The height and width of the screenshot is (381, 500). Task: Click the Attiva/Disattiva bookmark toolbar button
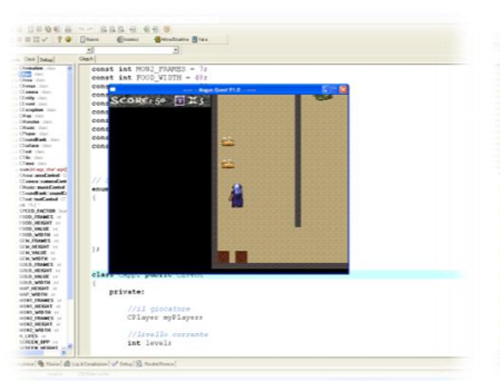tap(172, 39)
